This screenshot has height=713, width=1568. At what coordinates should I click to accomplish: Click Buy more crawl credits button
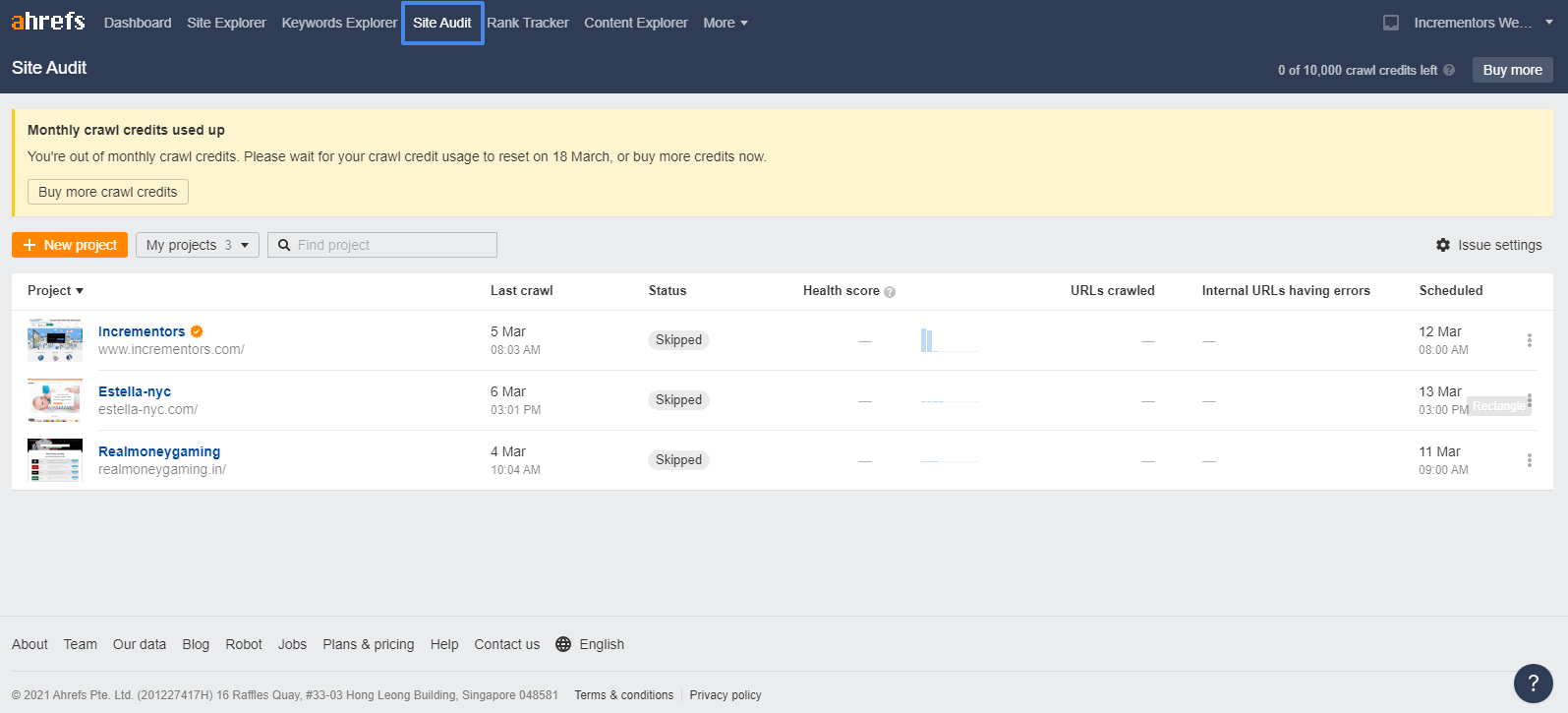[108, 192]
